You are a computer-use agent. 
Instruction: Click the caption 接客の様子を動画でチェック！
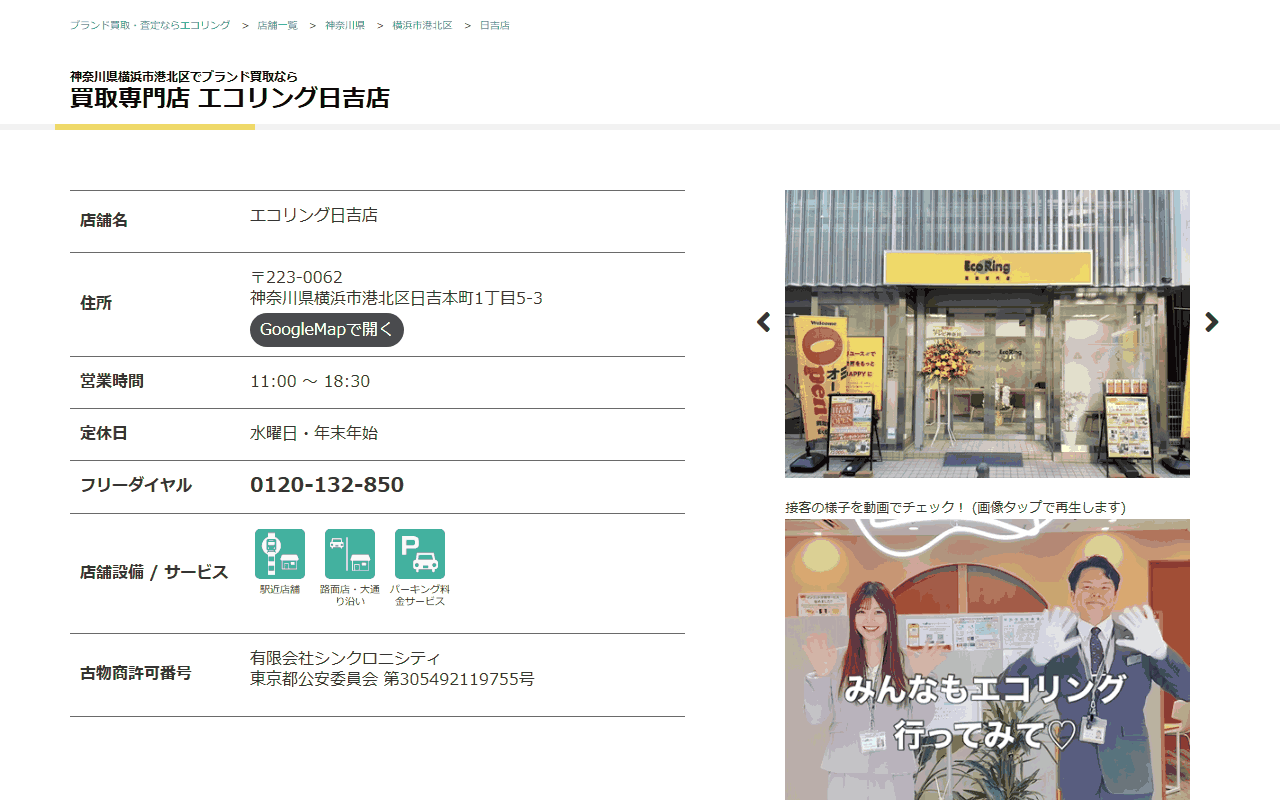click(876, 507)
